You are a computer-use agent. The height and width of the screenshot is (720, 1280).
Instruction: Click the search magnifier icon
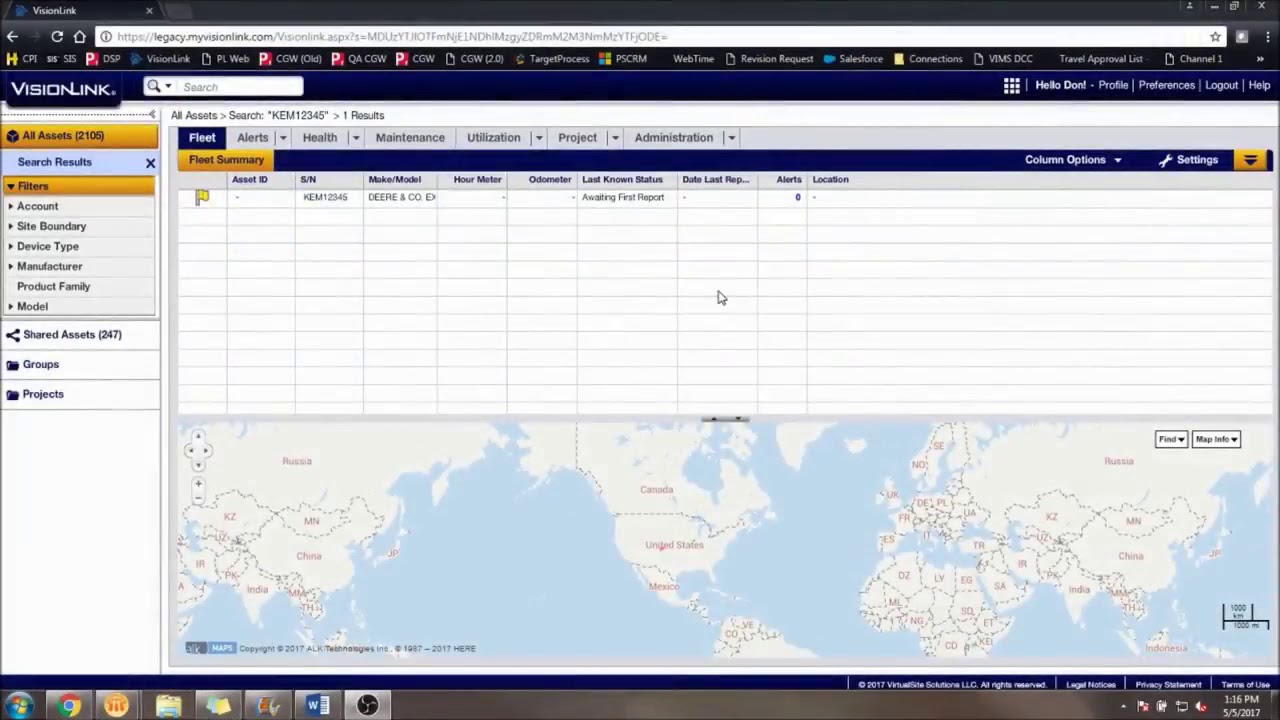[x=153, y=86]
